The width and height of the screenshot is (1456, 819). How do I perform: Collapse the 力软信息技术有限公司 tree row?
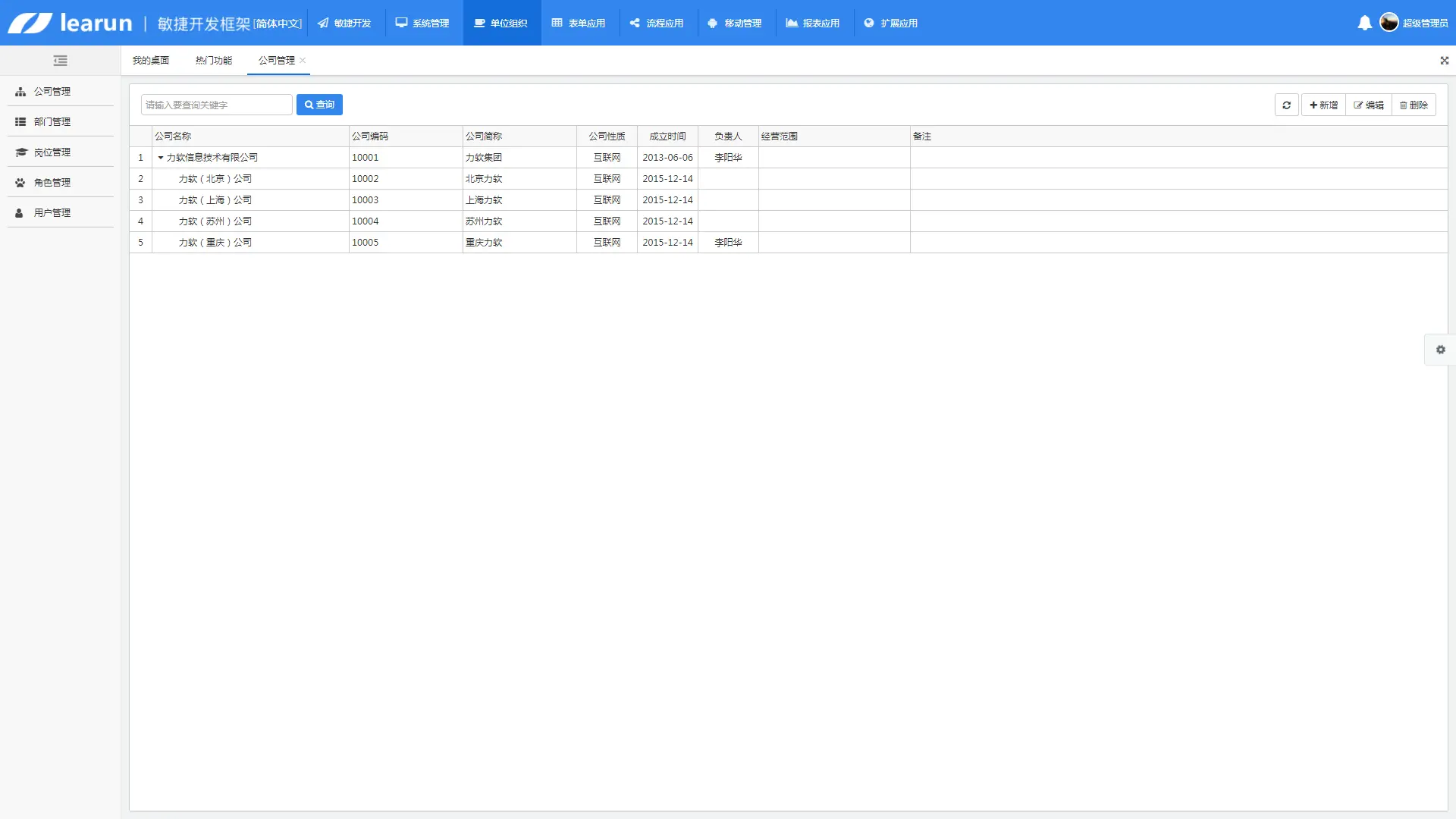click(161, 158)
